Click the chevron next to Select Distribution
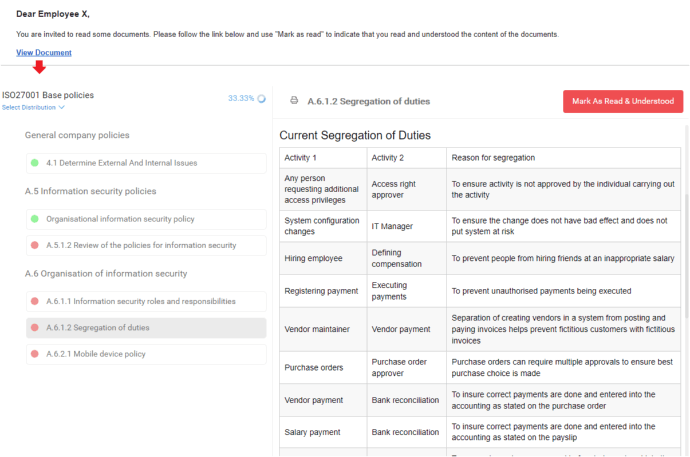690x457 pixels. click(62, 107)
